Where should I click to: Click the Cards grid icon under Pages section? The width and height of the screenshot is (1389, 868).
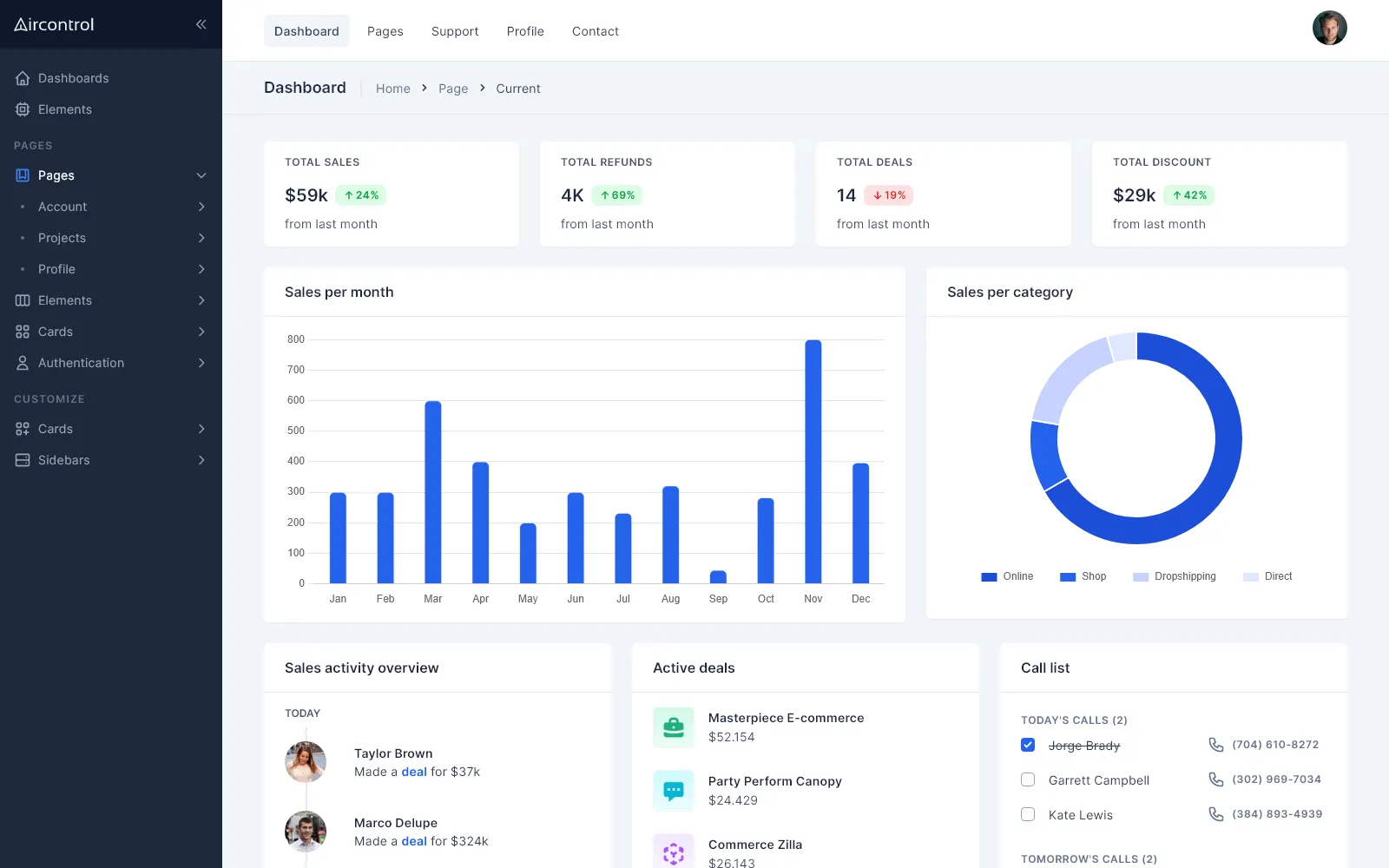[23, 332]
